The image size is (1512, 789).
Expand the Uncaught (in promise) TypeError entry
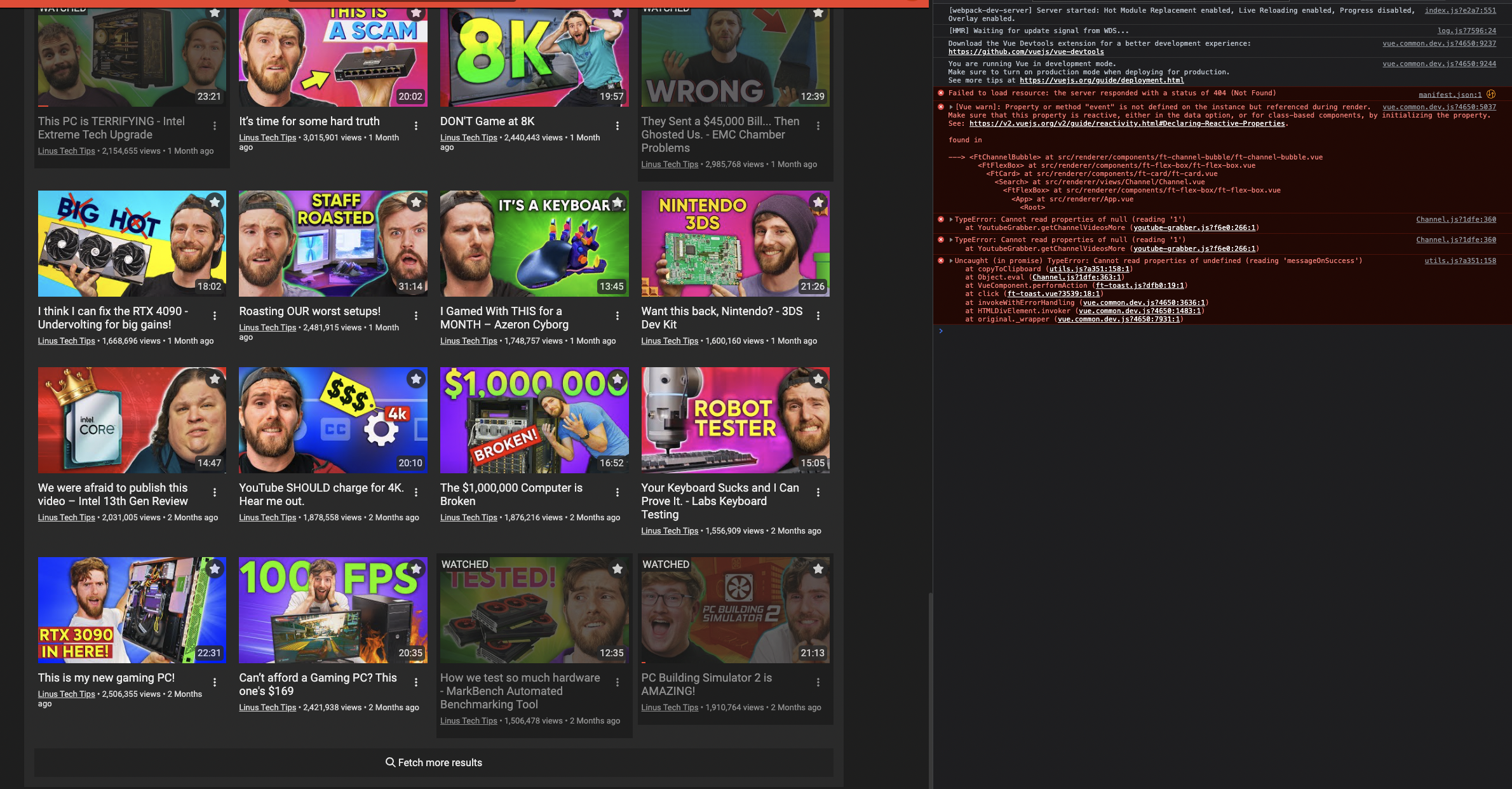951,261
